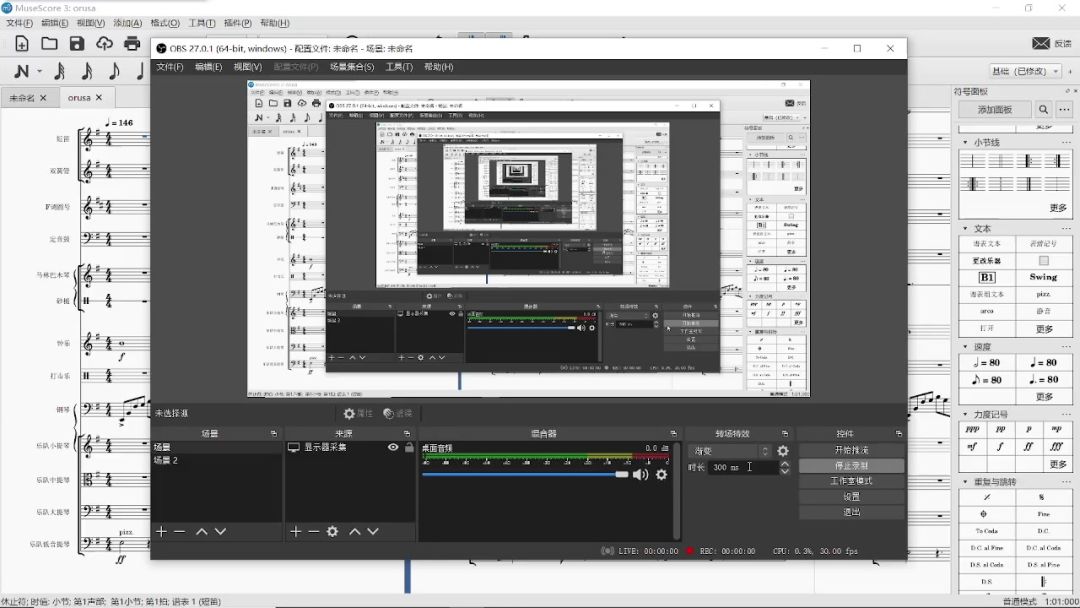
Task: Select the Swing text palette item
Action: coord(1043,277)
